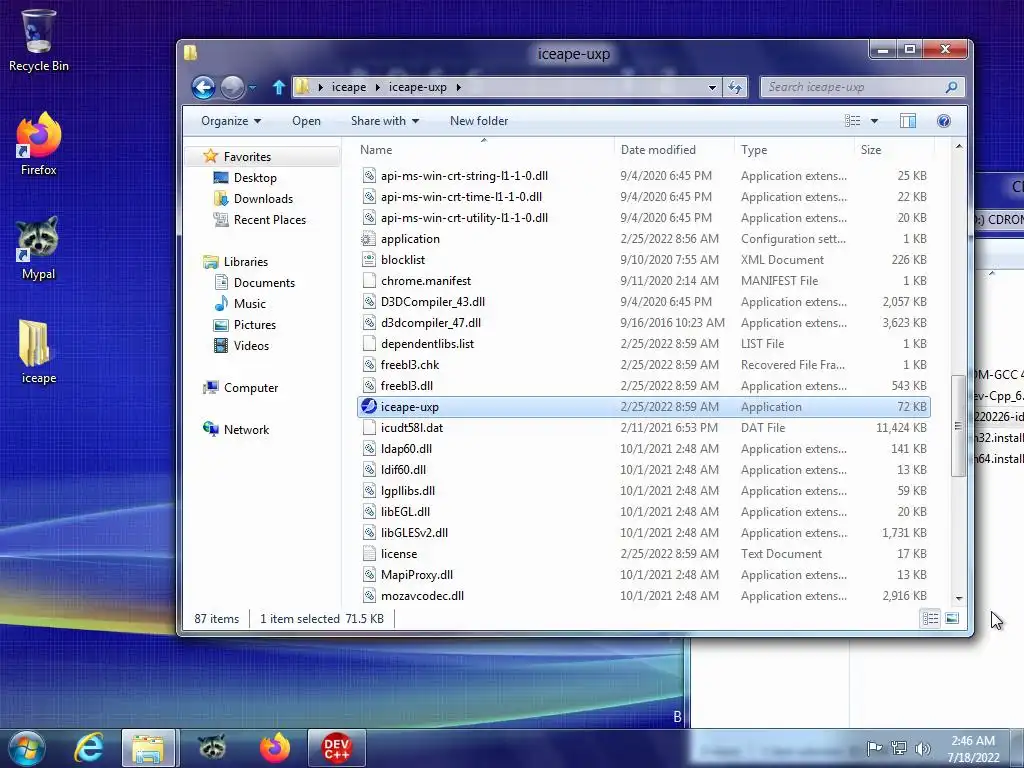Image resolution: width=1024 pixels, height=768 pixels.
Task: Click the Back navigation arrow
Action: [203, 87]
